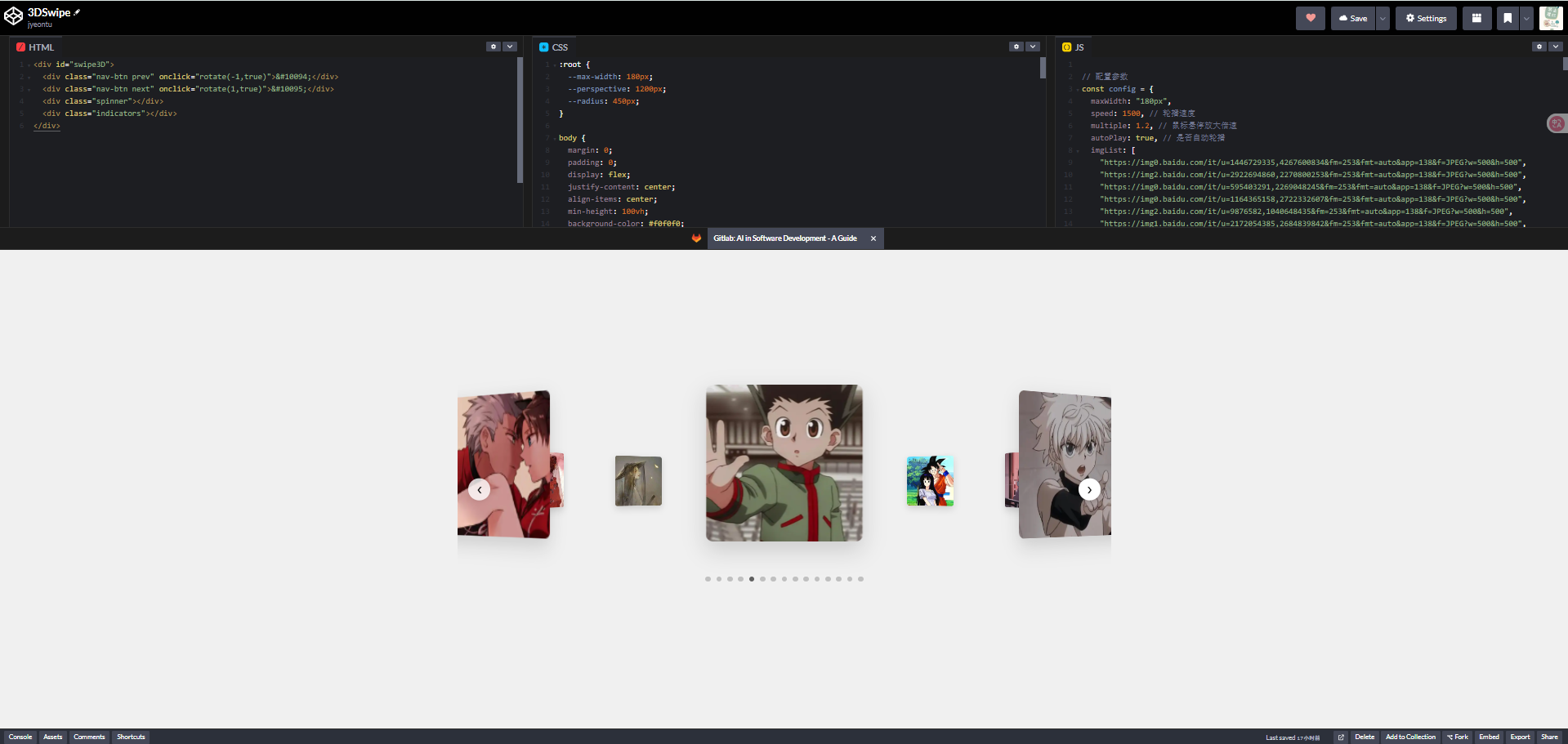Open the Comments panel
The width and height of the screenshot is (1568, 744).
coord(89,737)
